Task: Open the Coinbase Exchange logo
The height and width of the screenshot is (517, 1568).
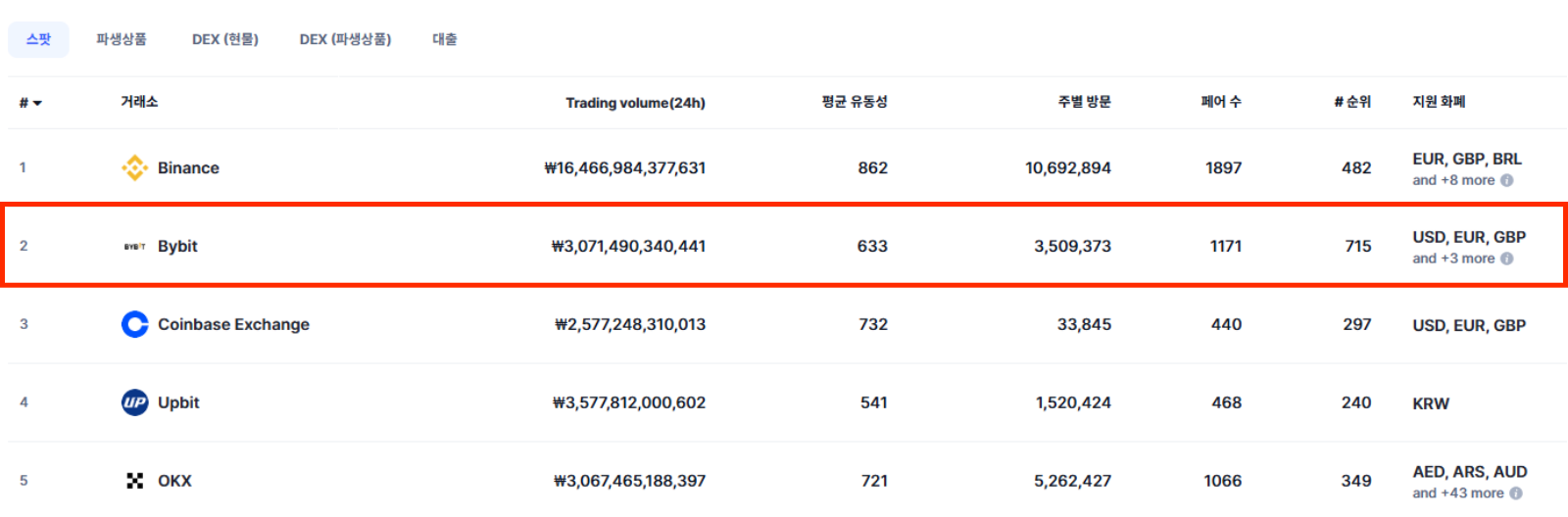Action: 134,324
